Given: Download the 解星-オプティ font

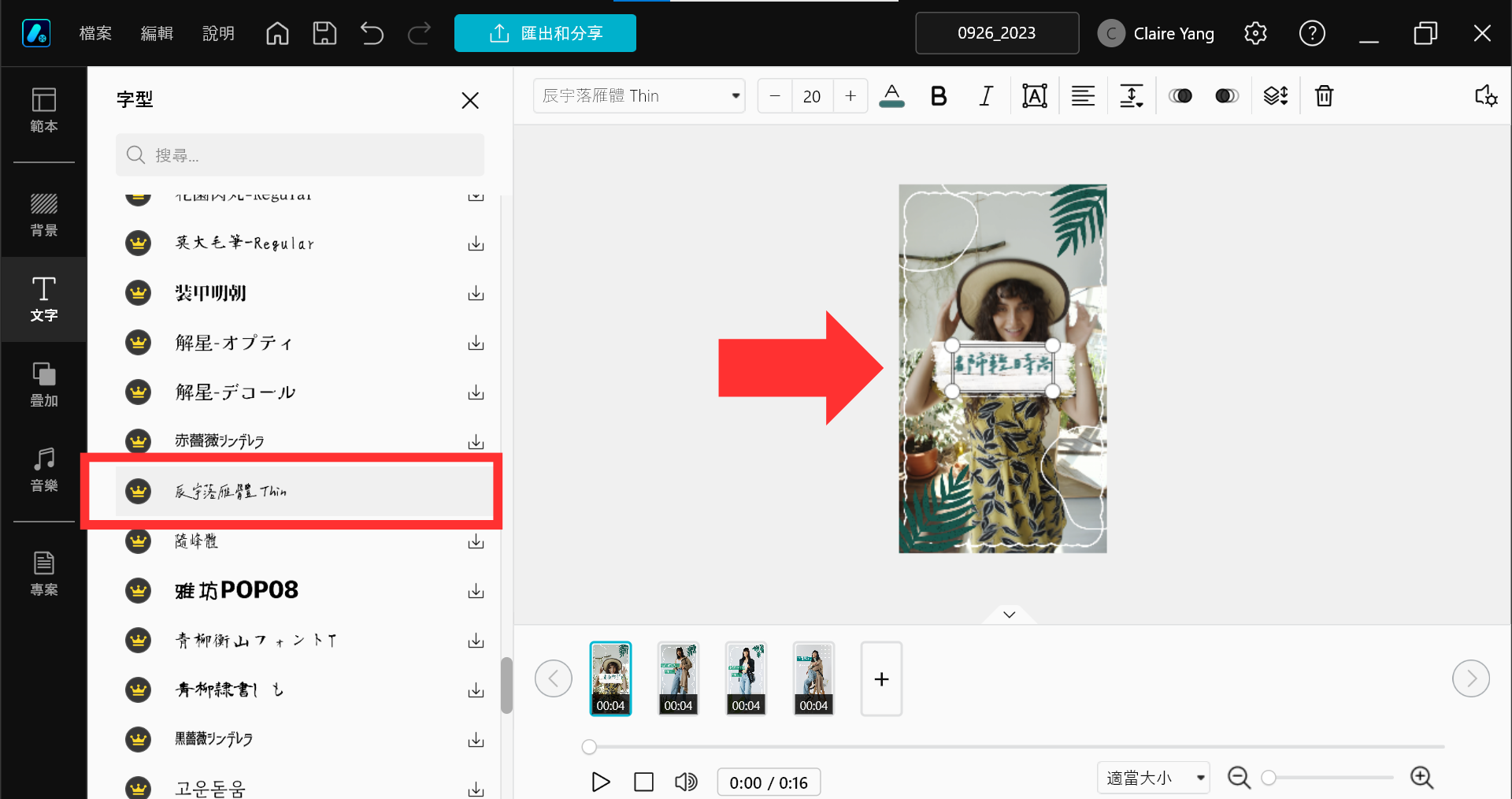Looking at the screenshot, I should (476, 343).
